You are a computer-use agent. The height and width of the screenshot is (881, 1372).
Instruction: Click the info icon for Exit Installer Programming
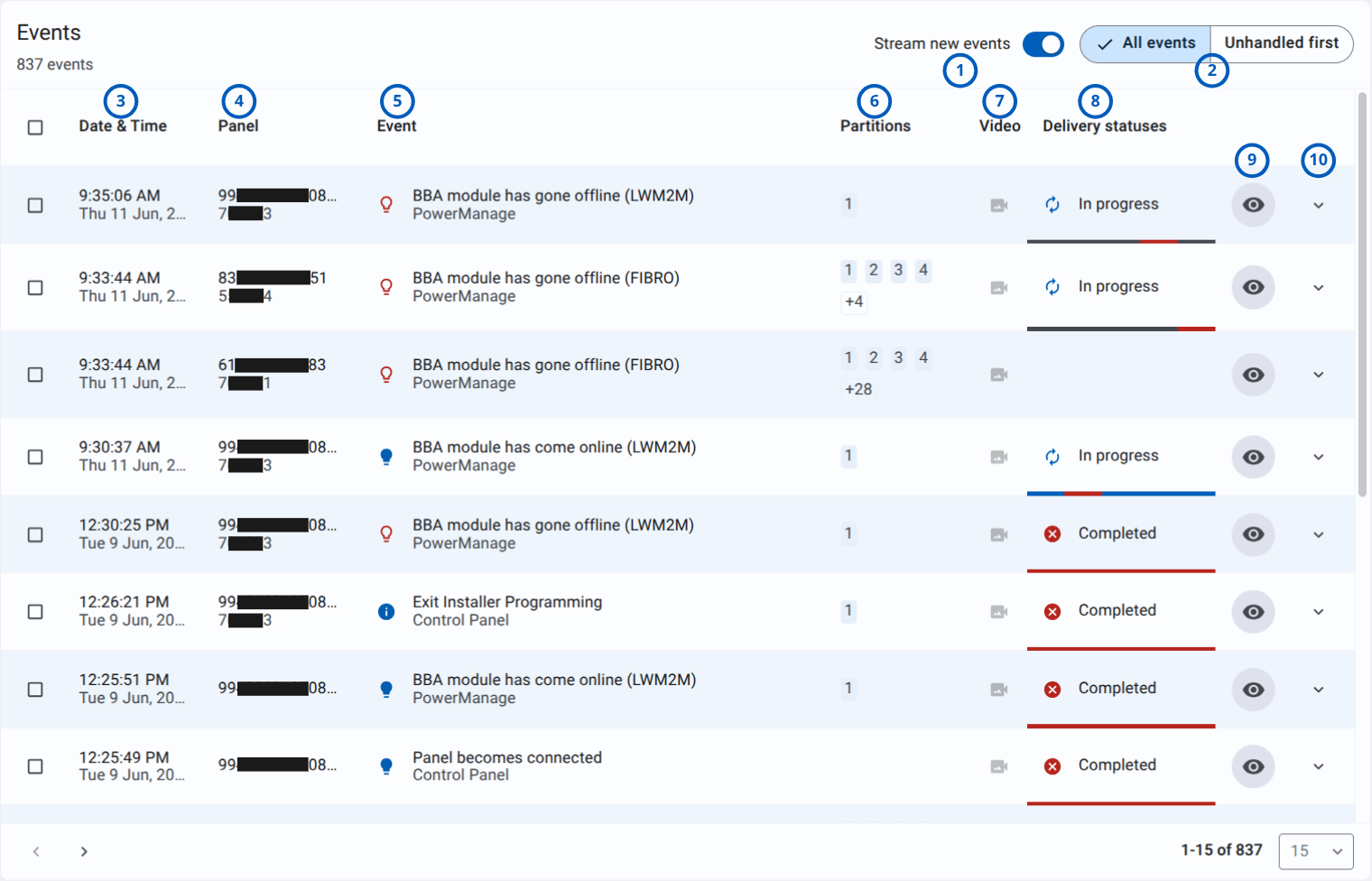386,612
